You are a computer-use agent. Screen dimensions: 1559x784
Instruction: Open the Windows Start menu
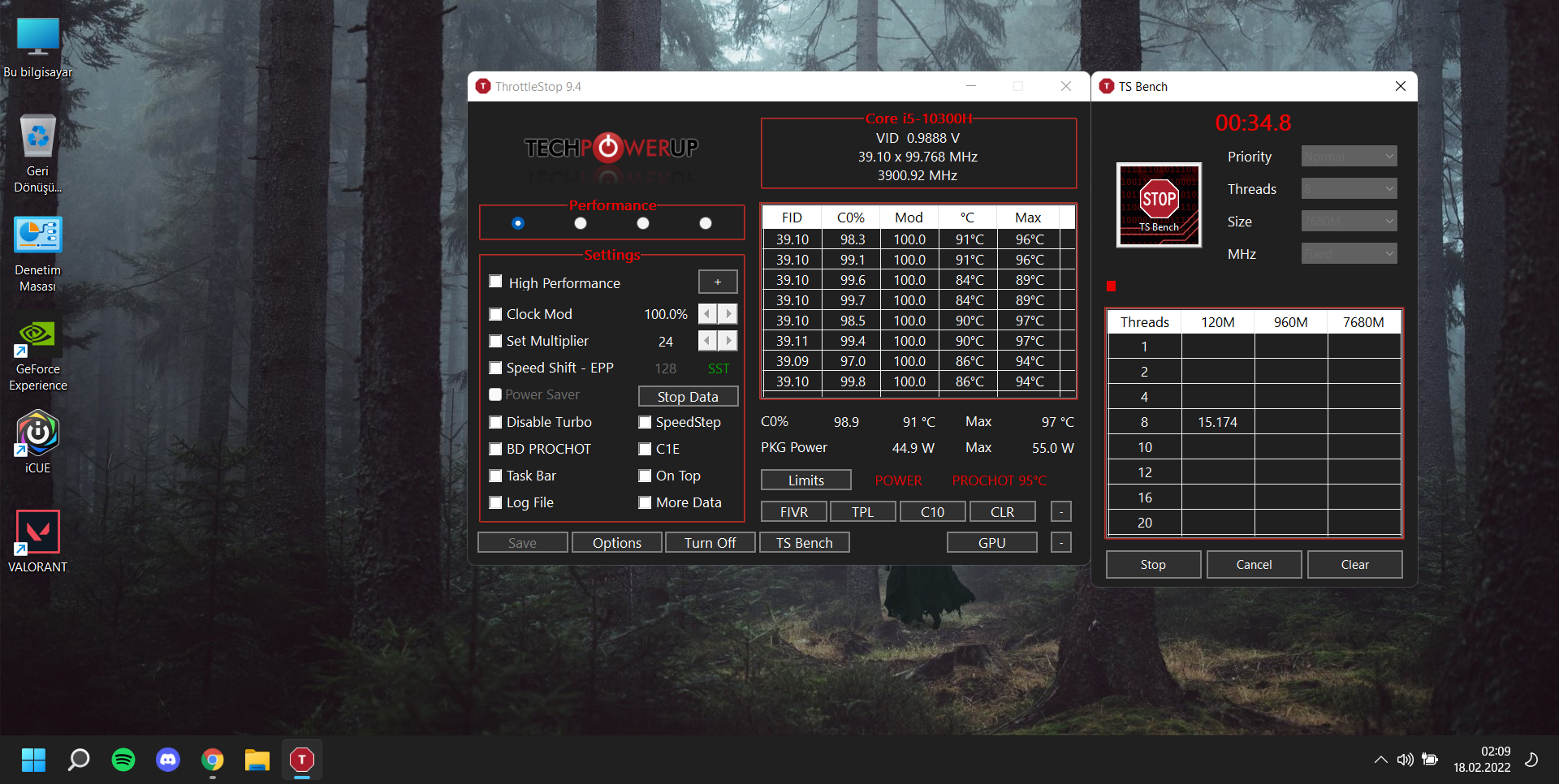[33, 760]
